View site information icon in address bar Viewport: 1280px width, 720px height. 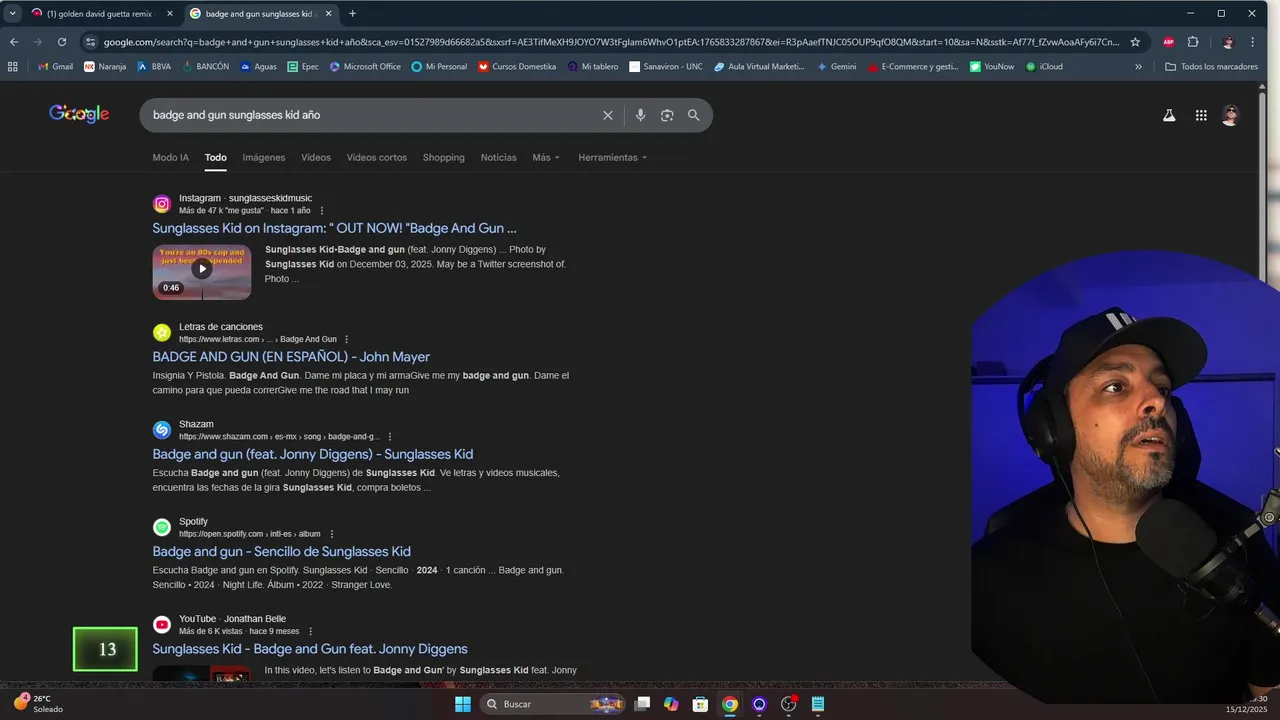90,42
